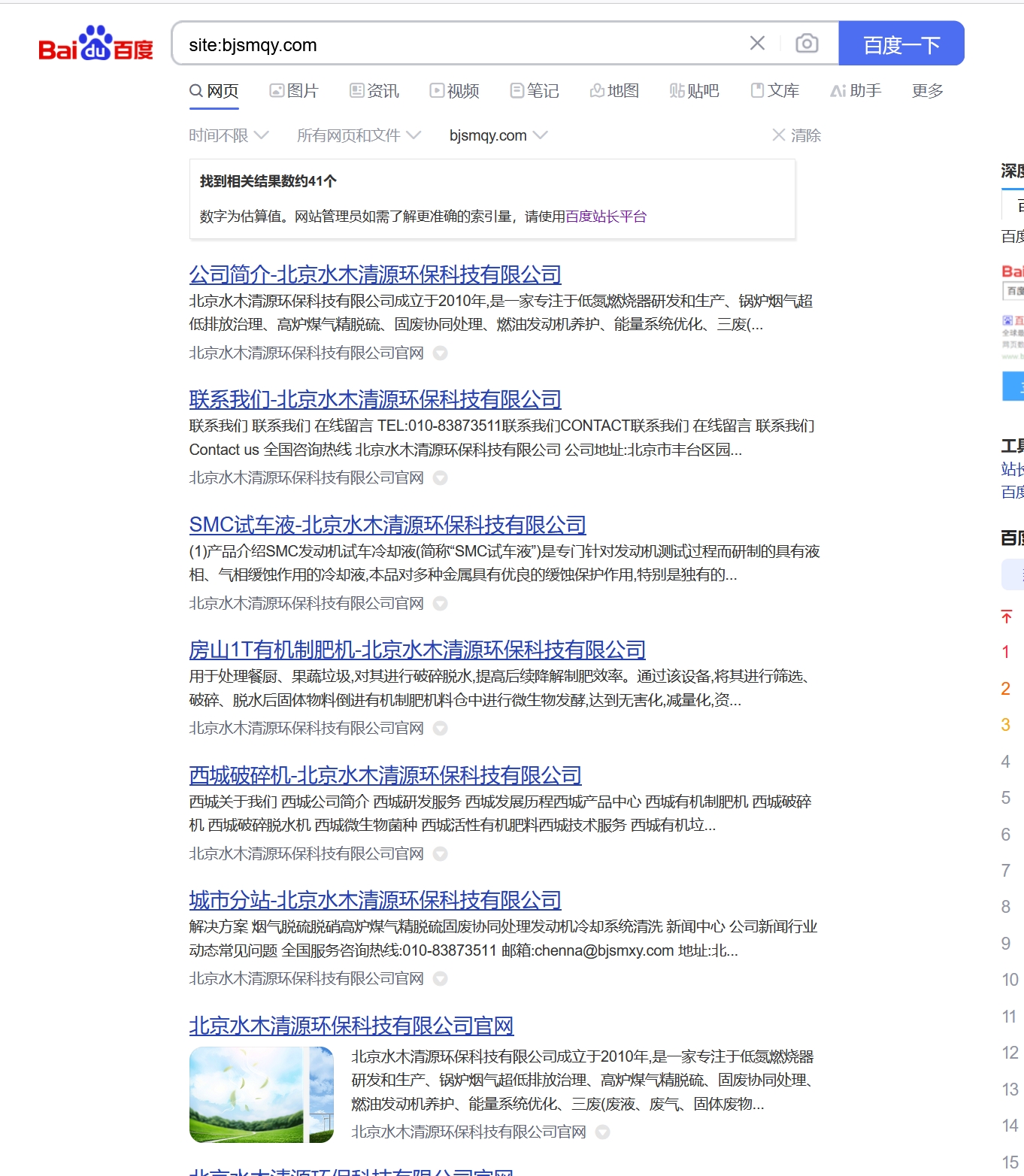Click the camera icon for image search
Viewport: 1024px width, 1176px height.
pos(806,44)
